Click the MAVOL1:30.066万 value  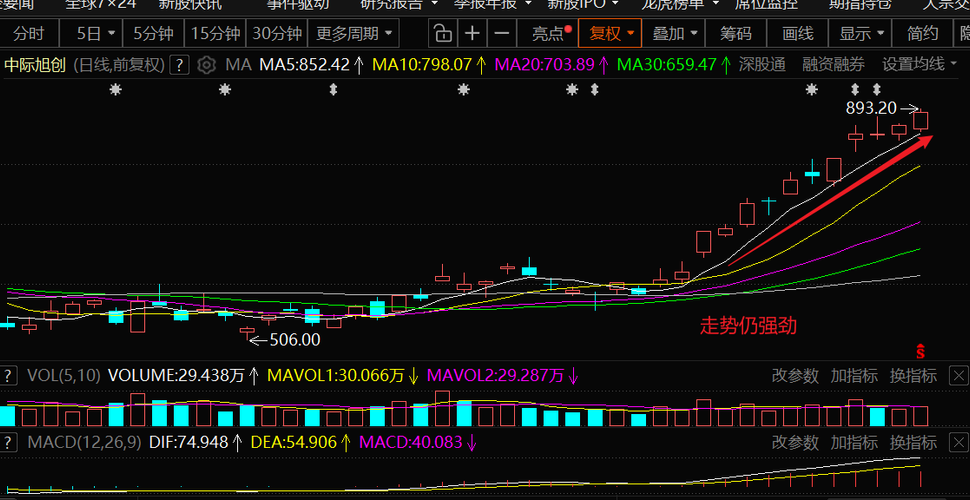click(x=336, y=376)
